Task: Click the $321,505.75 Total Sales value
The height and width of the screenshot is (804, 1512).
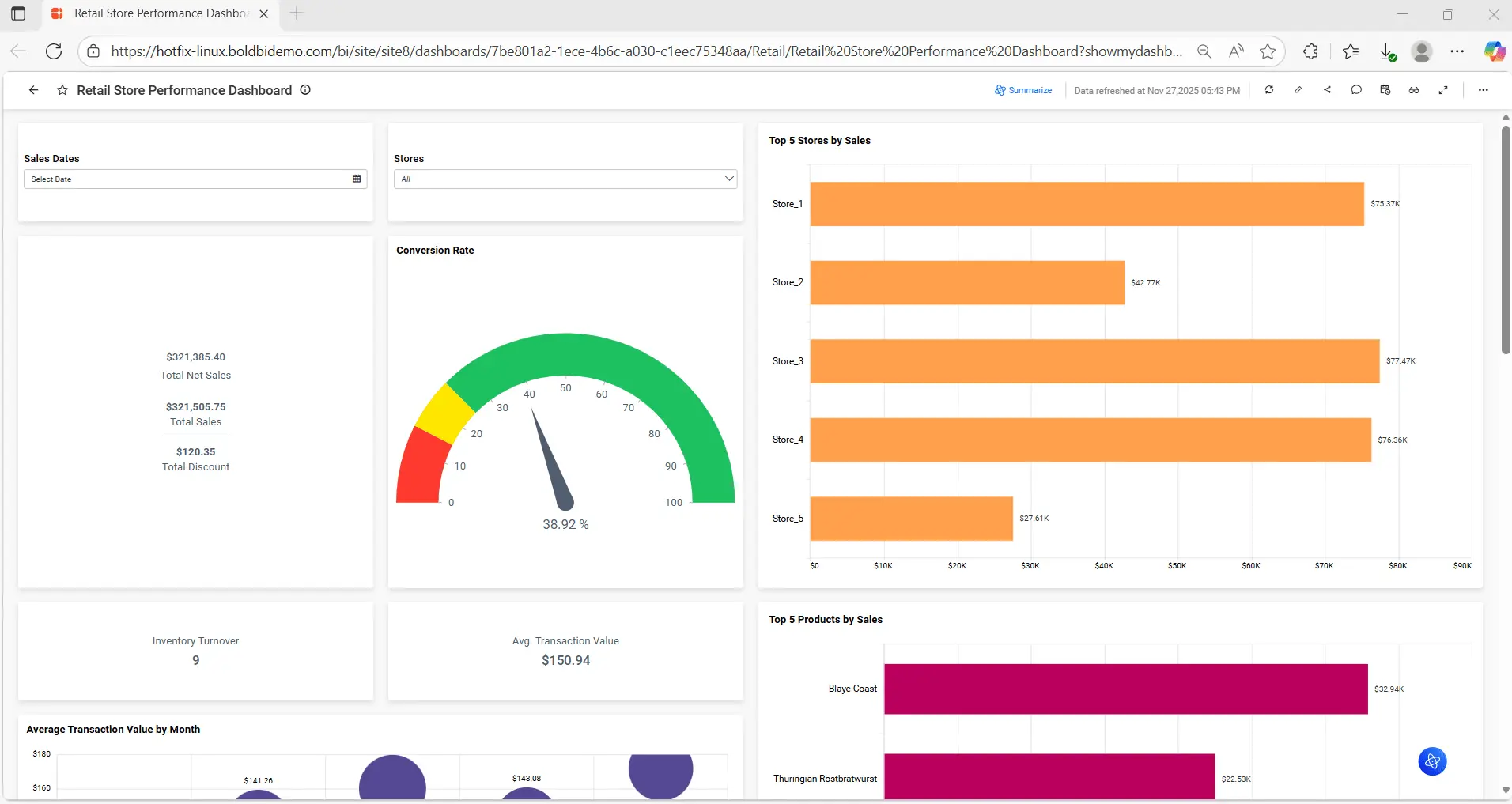Action: pyautogui.click(x=196, y=407)
